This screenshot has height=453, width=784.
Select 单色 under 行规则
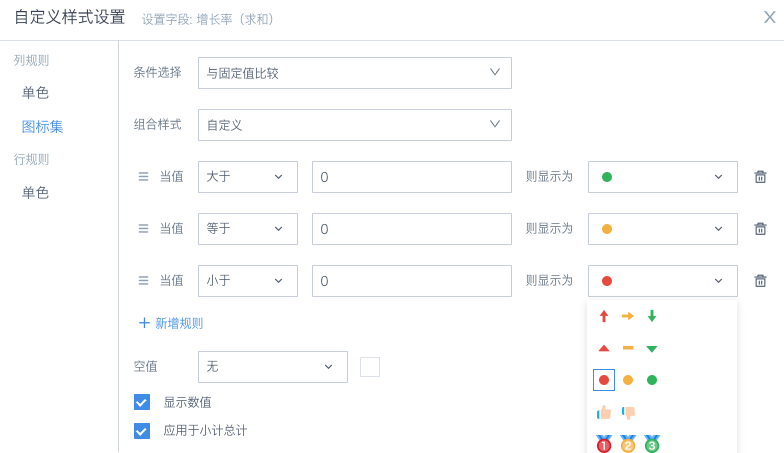point(35,193)
